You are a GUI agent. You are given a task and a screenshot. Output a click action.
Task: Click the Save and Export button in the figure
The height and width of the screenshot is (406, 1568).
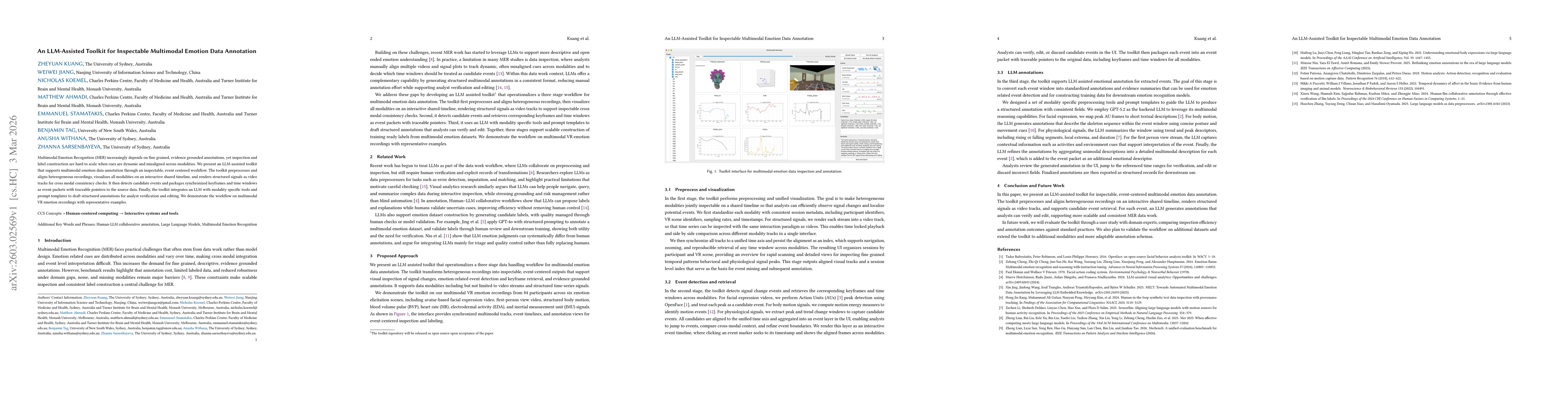(x=861, y=159)
